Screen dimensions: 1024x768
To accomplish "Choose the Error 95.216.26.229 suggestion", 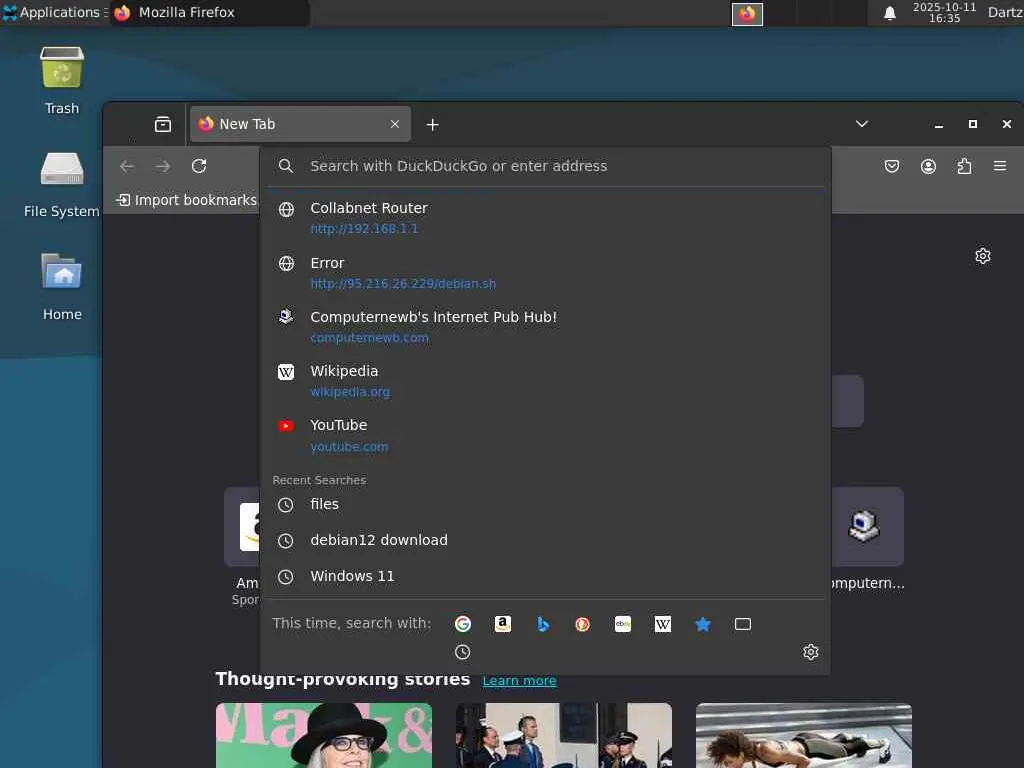I will coord(545,273).
